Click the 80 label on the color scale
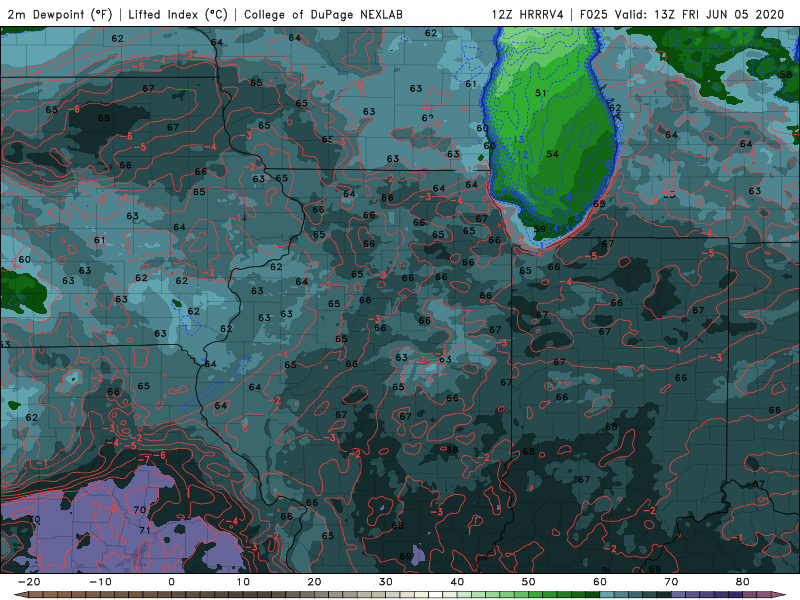The image size is (800, 600). (x=743, y=582)
